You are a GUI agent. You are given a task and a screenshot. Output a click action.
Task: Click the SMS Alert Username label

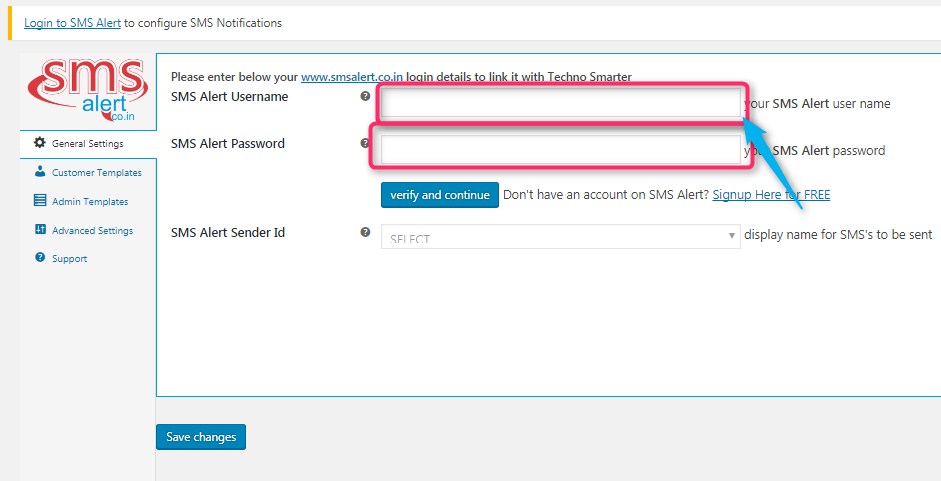click(229, 97)
